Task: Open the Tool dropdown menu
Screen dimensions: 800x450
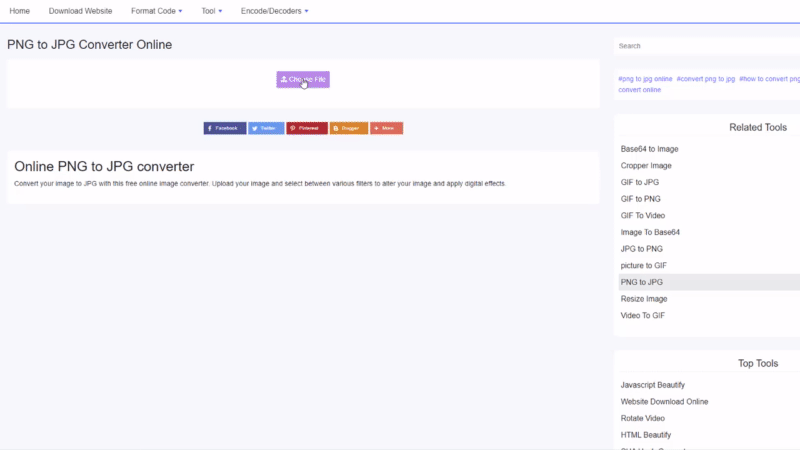Action: coord(210,11)
